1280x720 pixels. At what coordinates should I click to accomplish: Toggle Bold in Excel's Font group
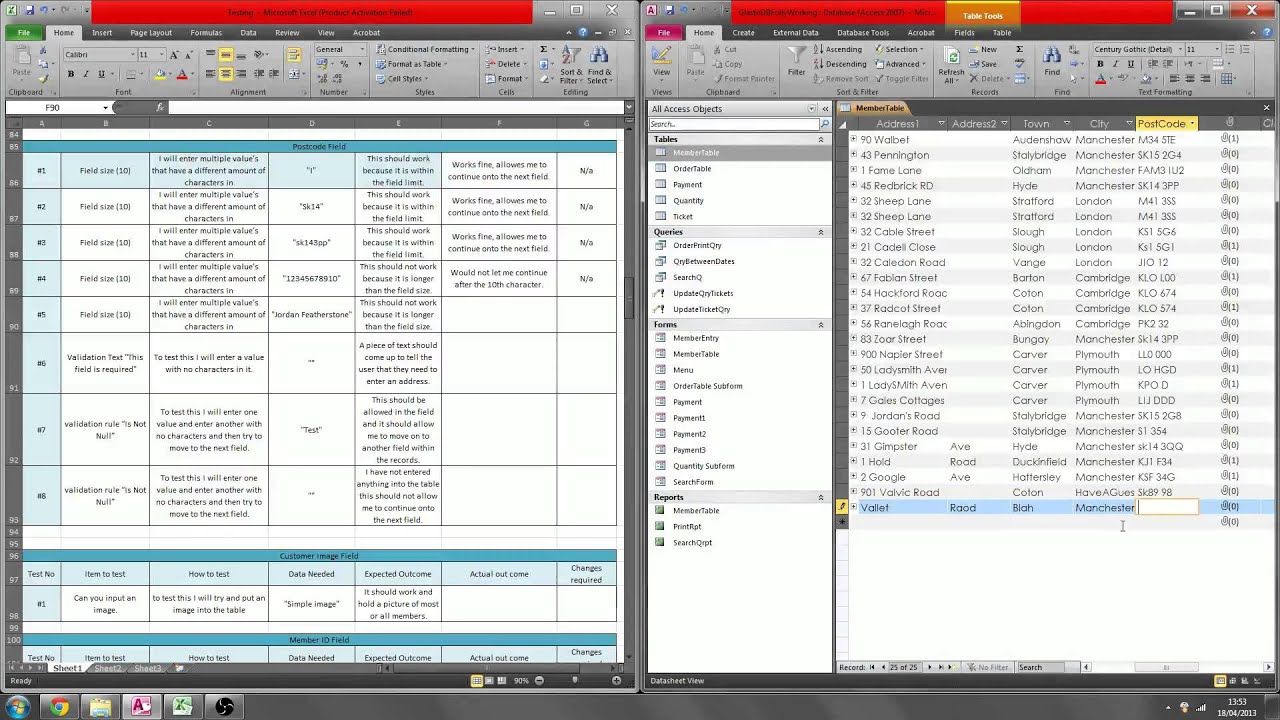pos(72,74)
